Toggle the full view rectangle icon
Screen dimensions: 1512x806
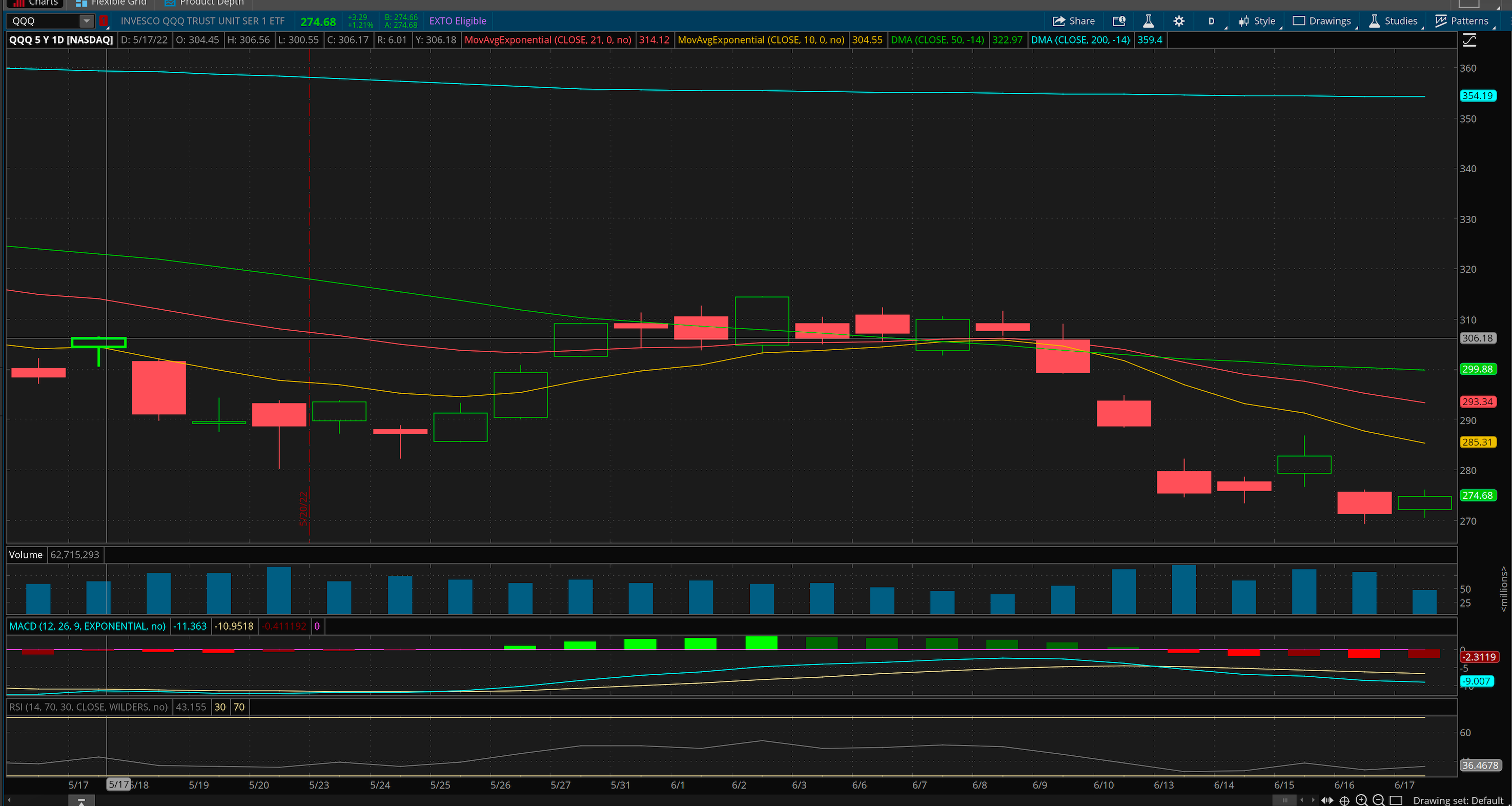point(1396,800)
